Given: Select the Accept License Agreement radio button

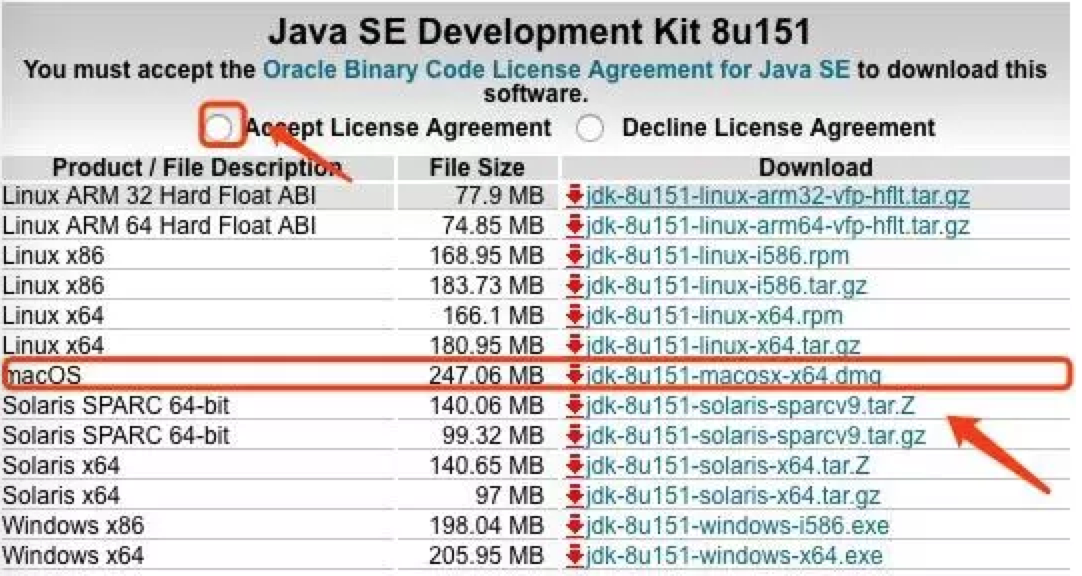Looking at the screenshot, I should coord(220,128).
